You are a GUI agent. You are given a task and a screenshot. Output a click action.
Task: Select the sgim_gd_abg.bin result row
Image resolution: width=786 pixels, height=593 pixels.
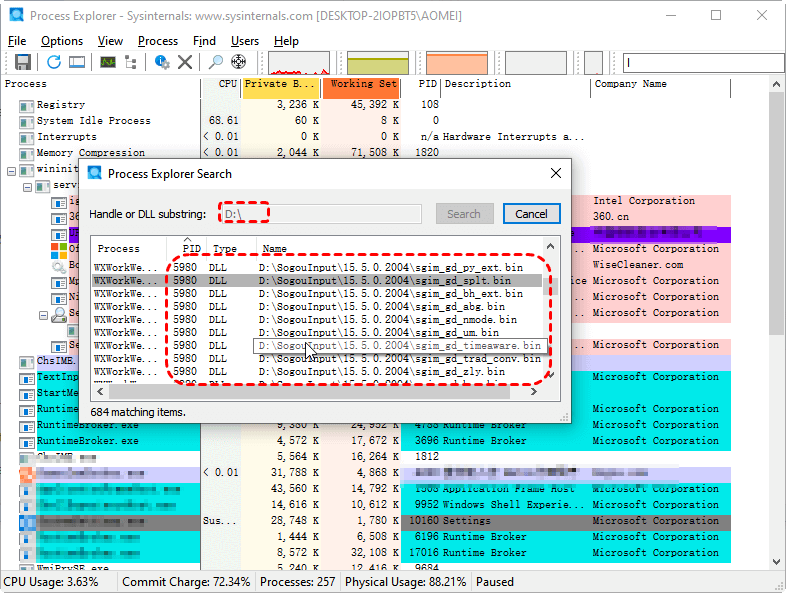(318, 307)
